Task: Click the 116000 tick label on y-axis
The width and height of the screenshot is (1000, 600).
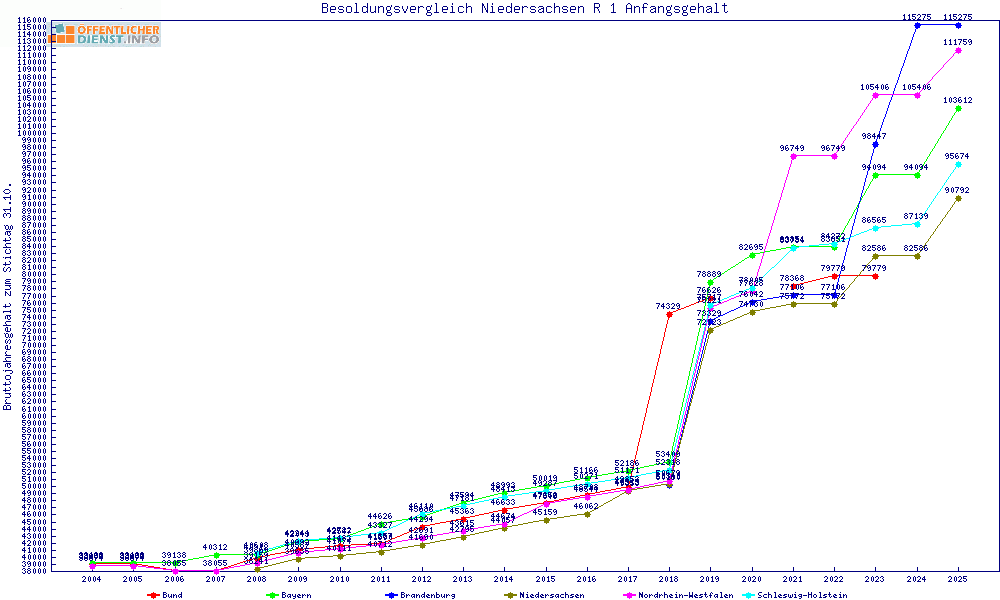Action: click(33, 20)
